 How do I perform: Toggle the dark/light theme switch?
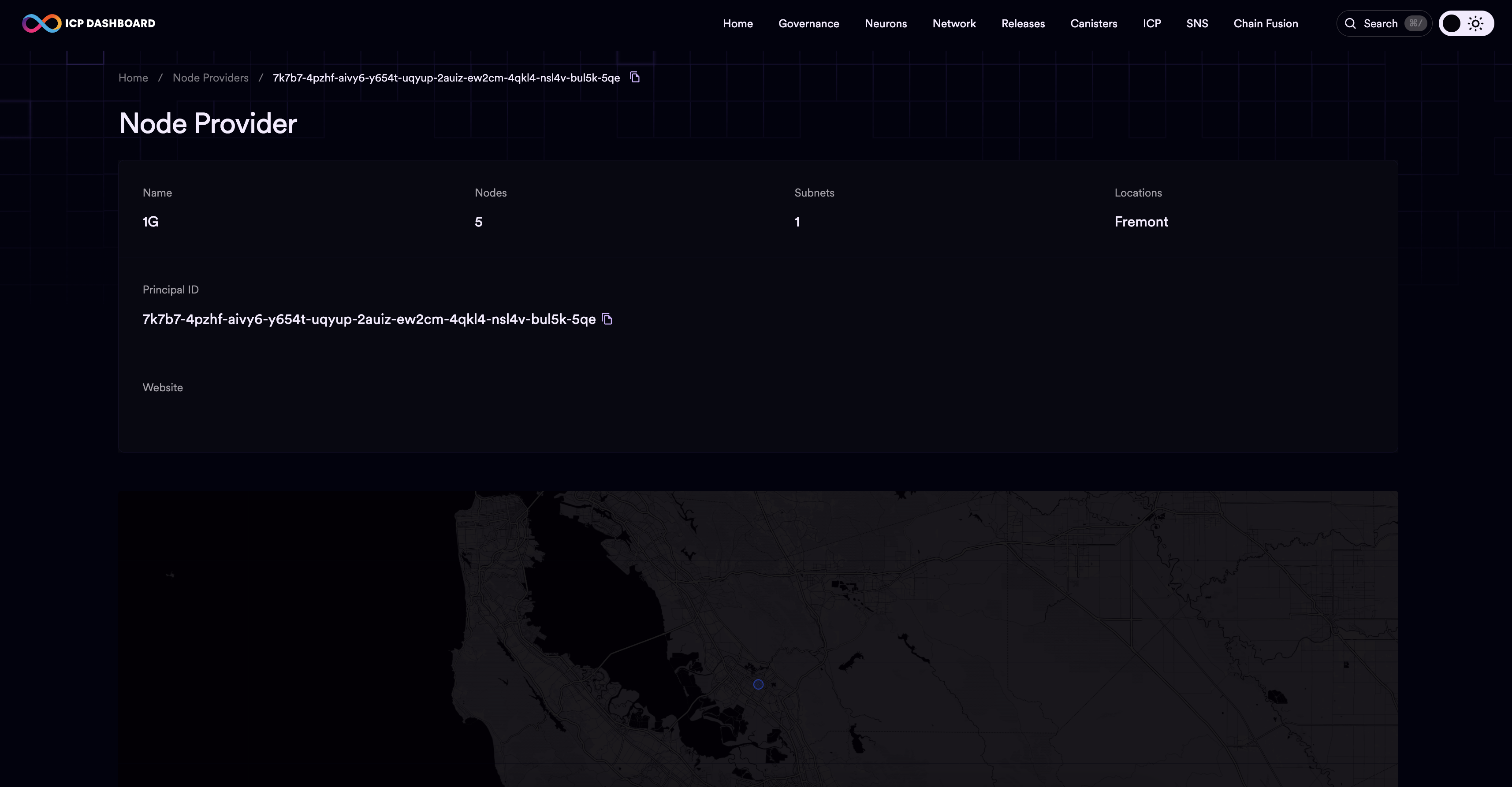coord(1466,23)
